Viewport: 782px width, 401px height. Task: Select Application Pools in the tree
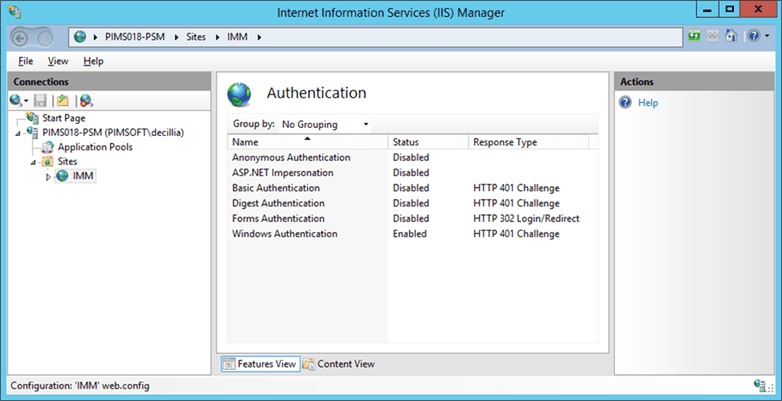[x=95, y=147]
